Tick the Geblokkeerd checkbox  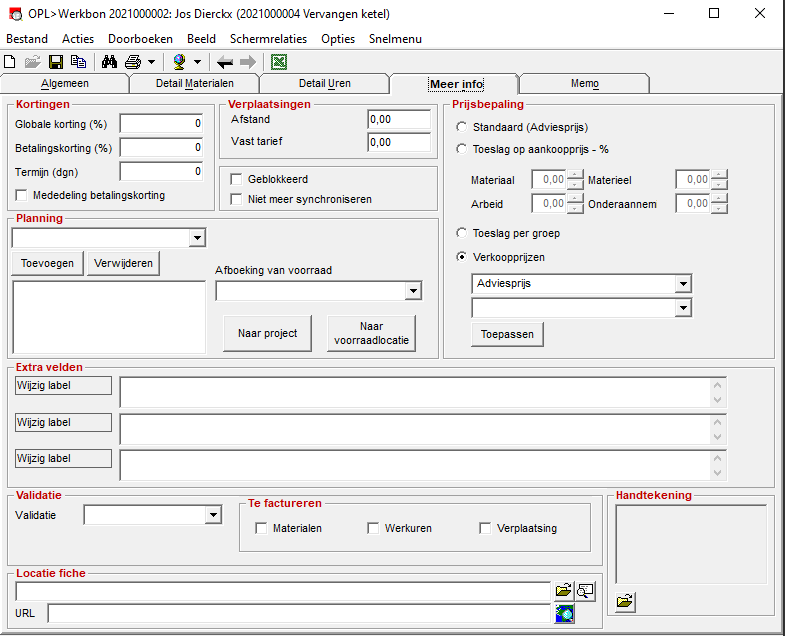[x=236, y=179]
